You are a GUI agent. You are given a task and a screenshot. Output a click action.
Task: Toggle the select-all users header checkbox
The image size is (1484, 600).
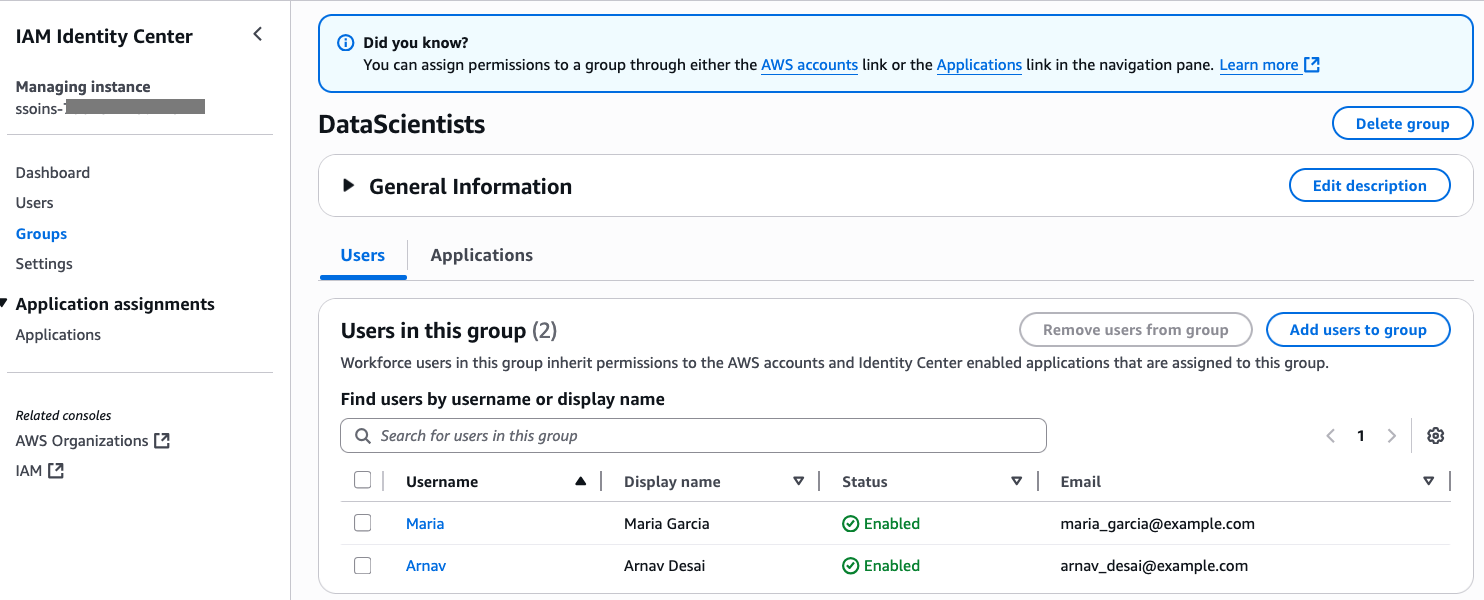coord(363,481)
